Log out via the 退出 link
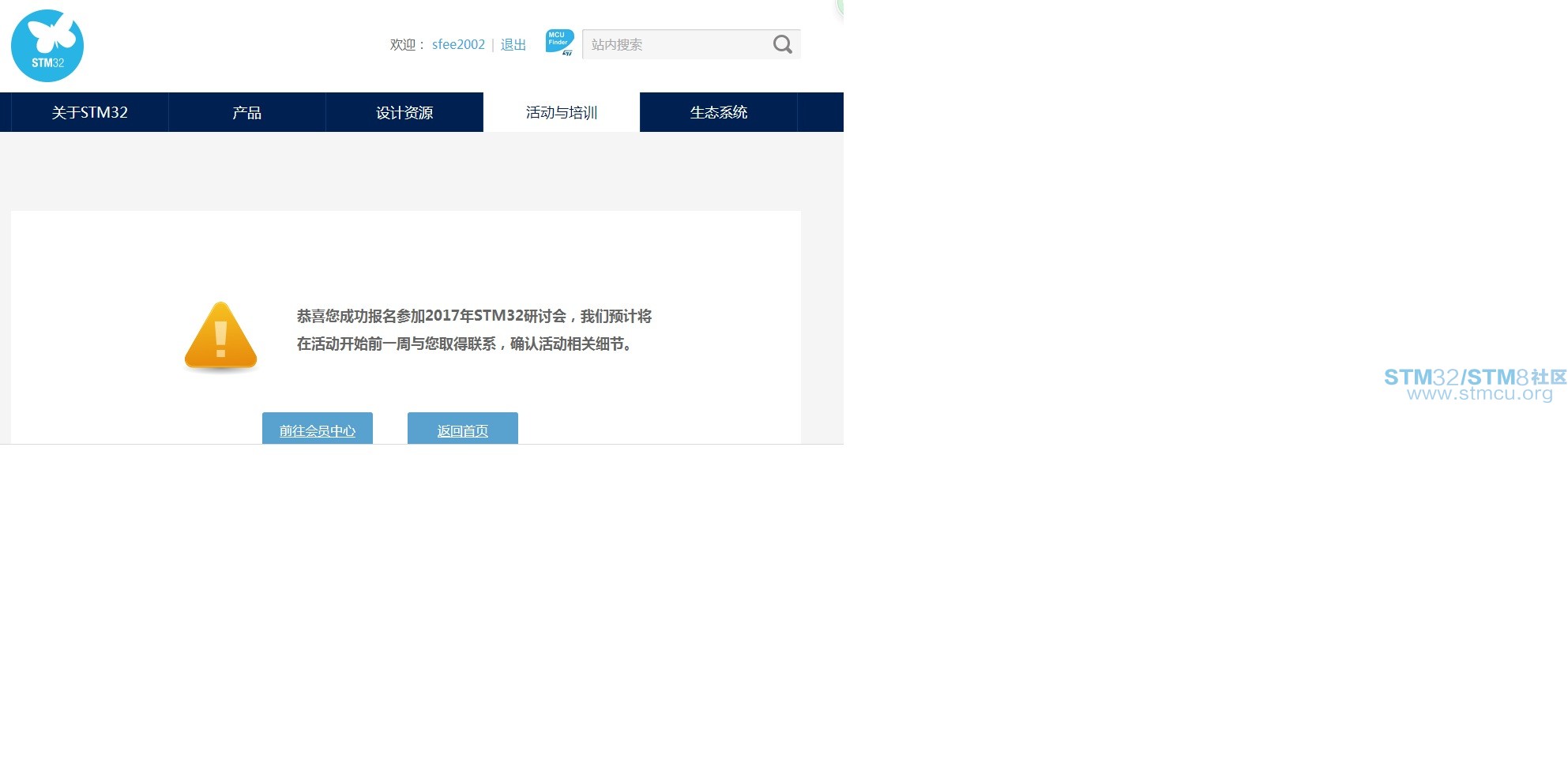 (513, 44)
